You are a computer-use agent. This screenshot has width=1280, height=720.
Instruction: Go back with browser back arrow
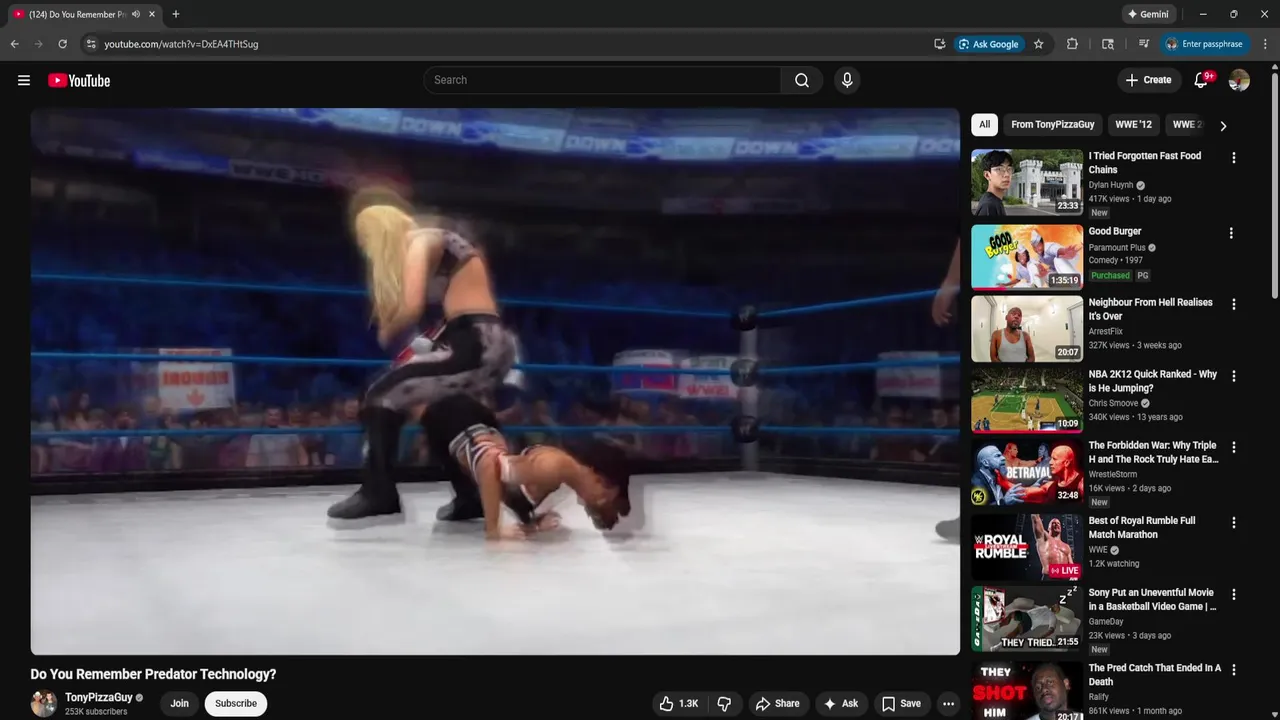point(14,44)
